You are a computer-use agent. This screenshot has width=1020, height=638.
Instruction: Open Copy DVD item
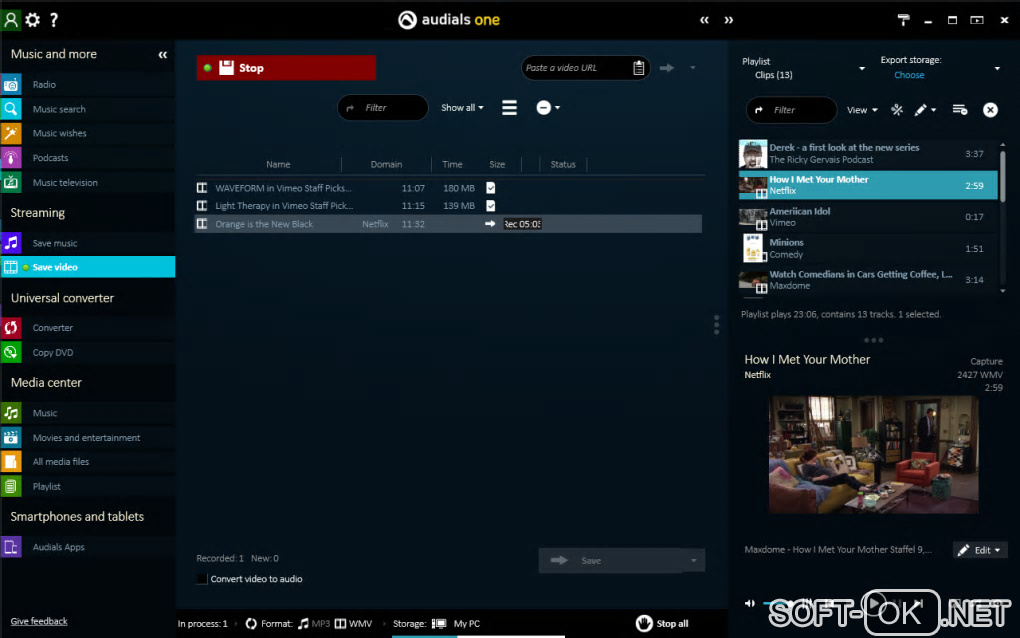click(53, 352)
